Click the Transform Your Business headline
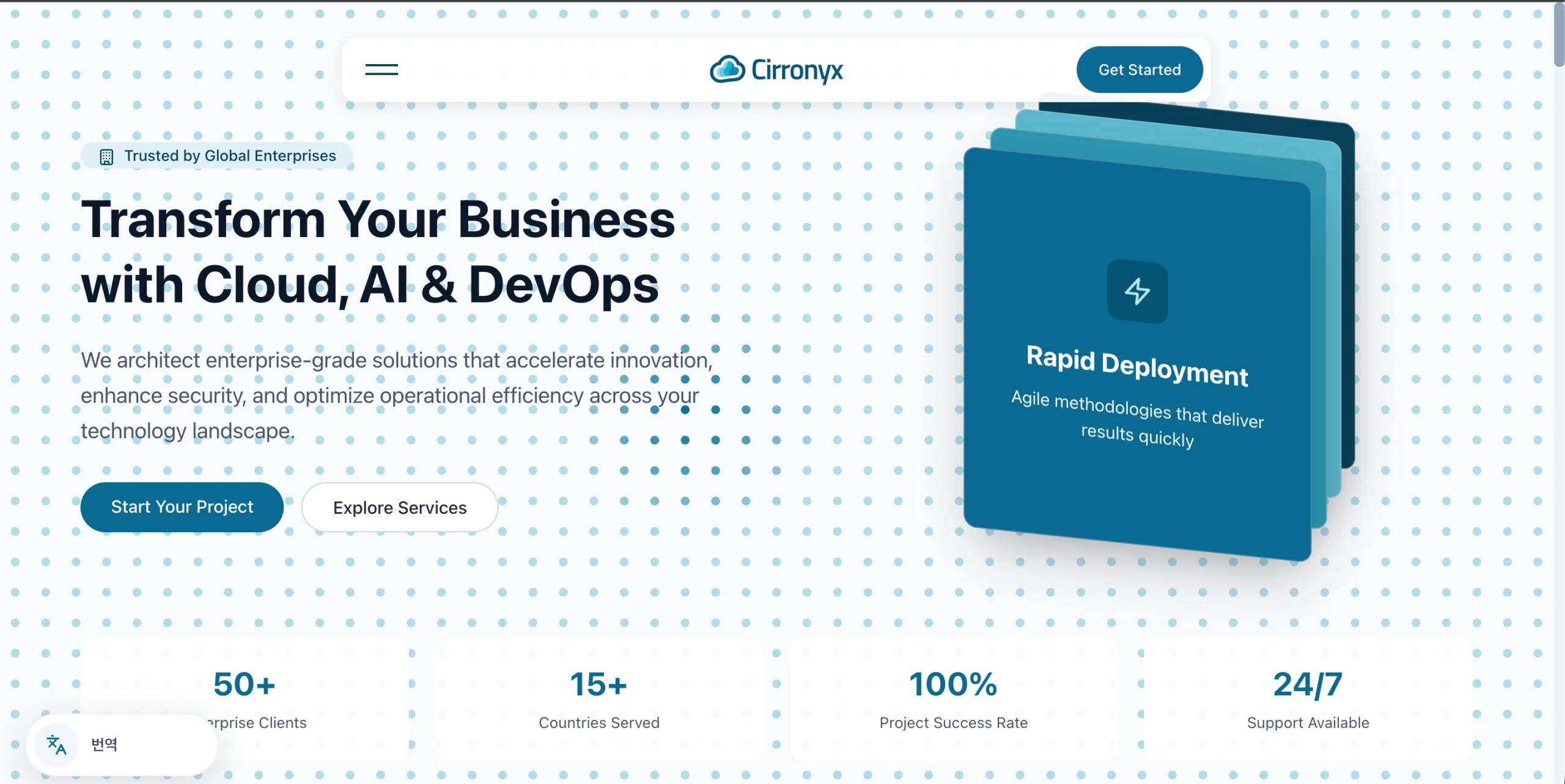The image size is (1565, 784). tap(378, 252)
